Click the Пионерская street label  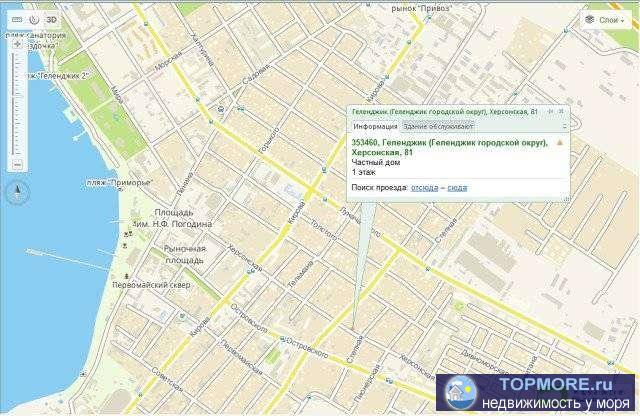367,383
